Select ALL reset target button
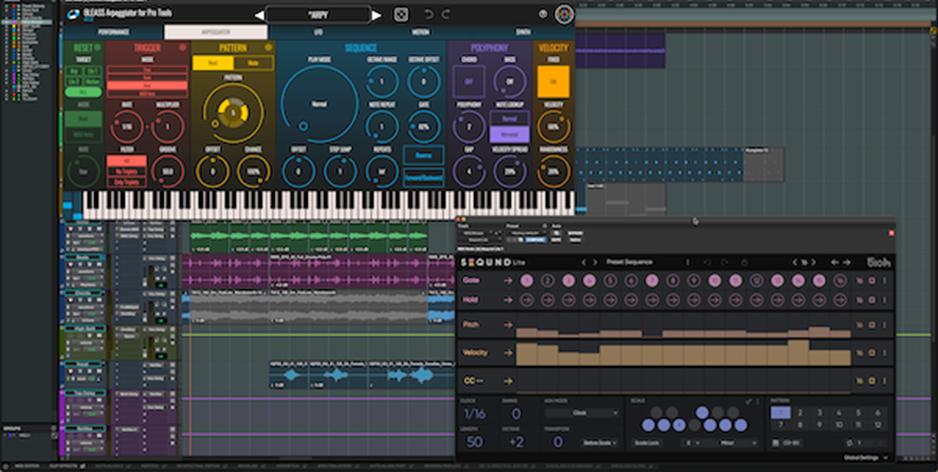 click(x=83, y=93)
